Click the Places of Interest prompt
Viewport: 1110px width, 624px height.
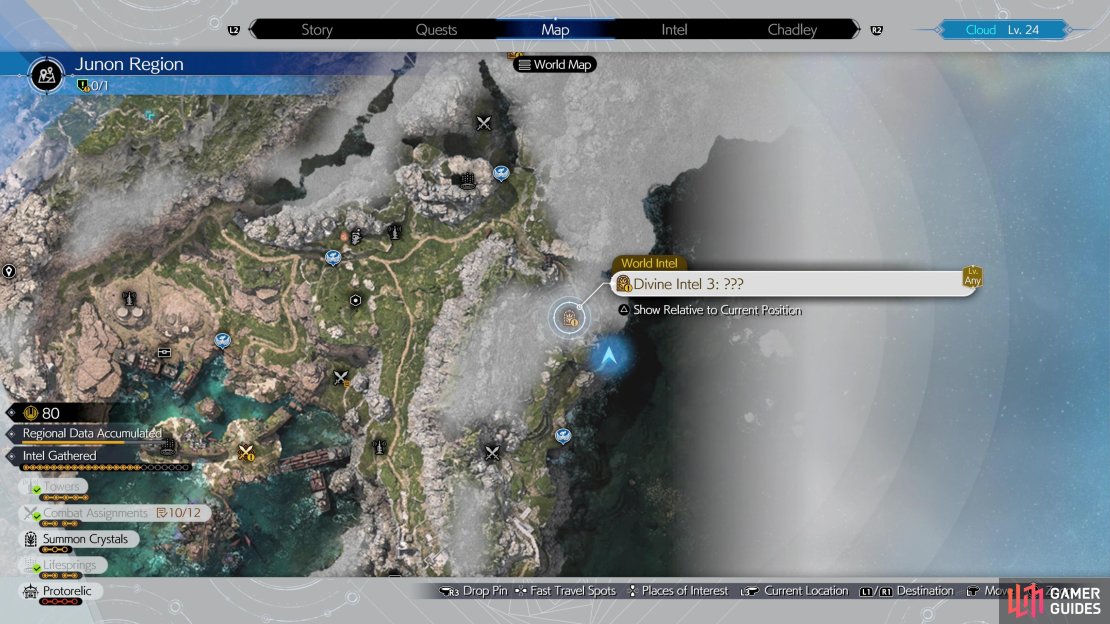678,591
